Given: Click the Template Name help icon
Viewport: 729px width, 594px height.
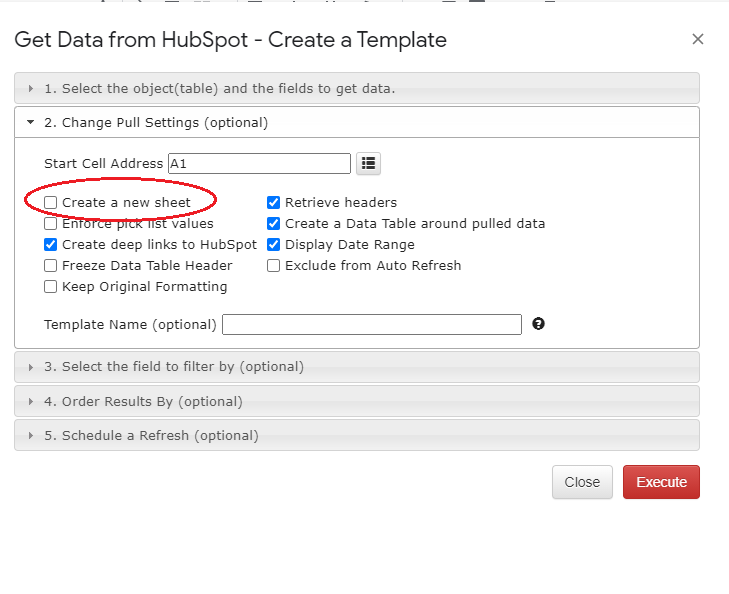Looking at the screenshot, I should (538, 324).
